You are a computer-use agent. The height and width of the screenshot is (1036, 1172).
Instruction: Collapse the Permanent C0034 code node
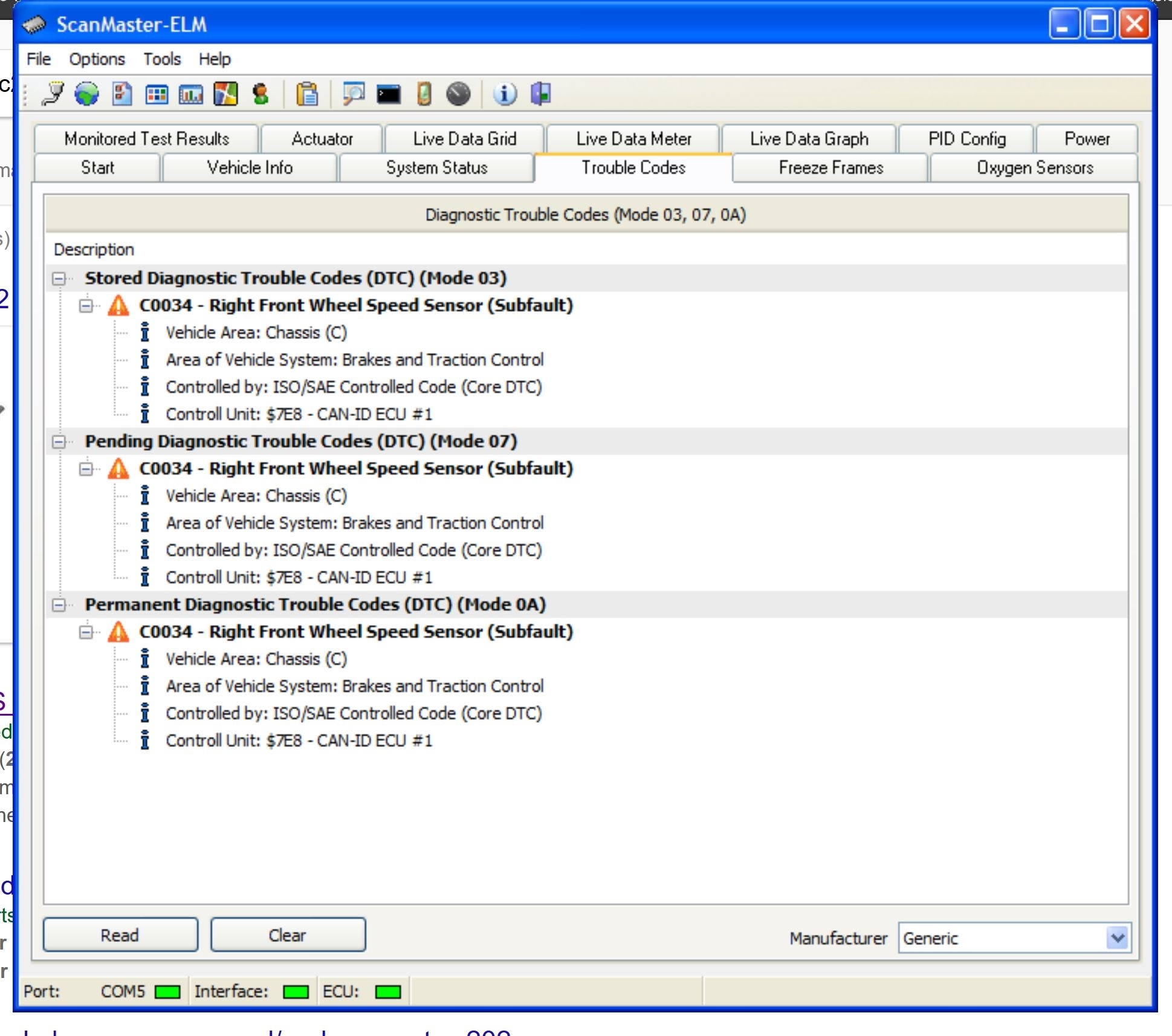pos(86,632)
